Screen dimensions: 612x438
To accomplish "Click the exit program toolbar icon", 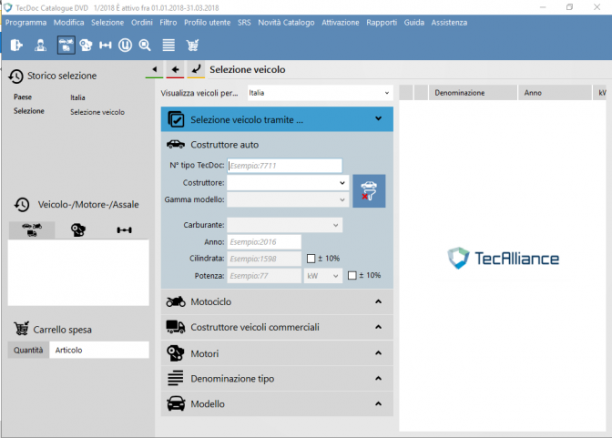I will click(x=16, y=45).
